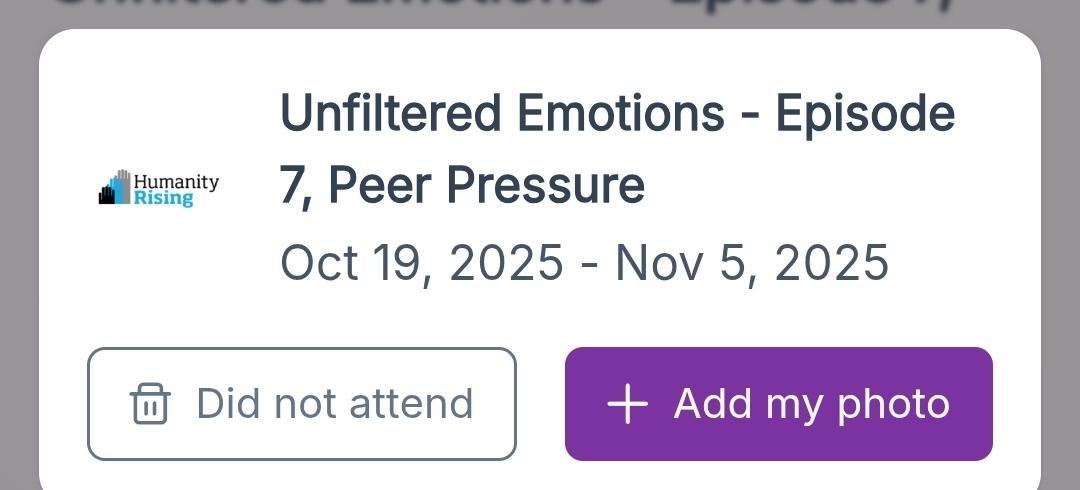Click the Humanity Rising logo
This screenshot has width=1080, height=490.
click(158, 188)
